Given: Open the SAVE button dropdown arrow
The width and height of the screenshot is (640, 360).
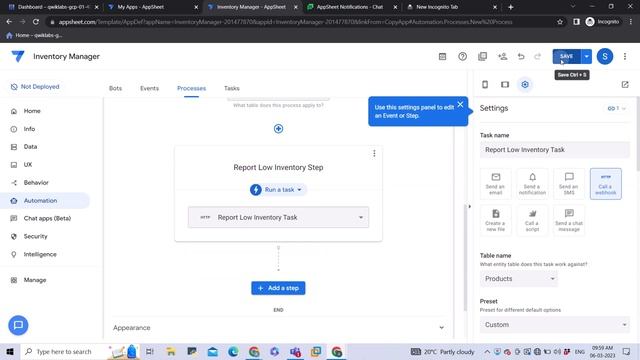Looking at the screenshot, I should click(587, 56).
